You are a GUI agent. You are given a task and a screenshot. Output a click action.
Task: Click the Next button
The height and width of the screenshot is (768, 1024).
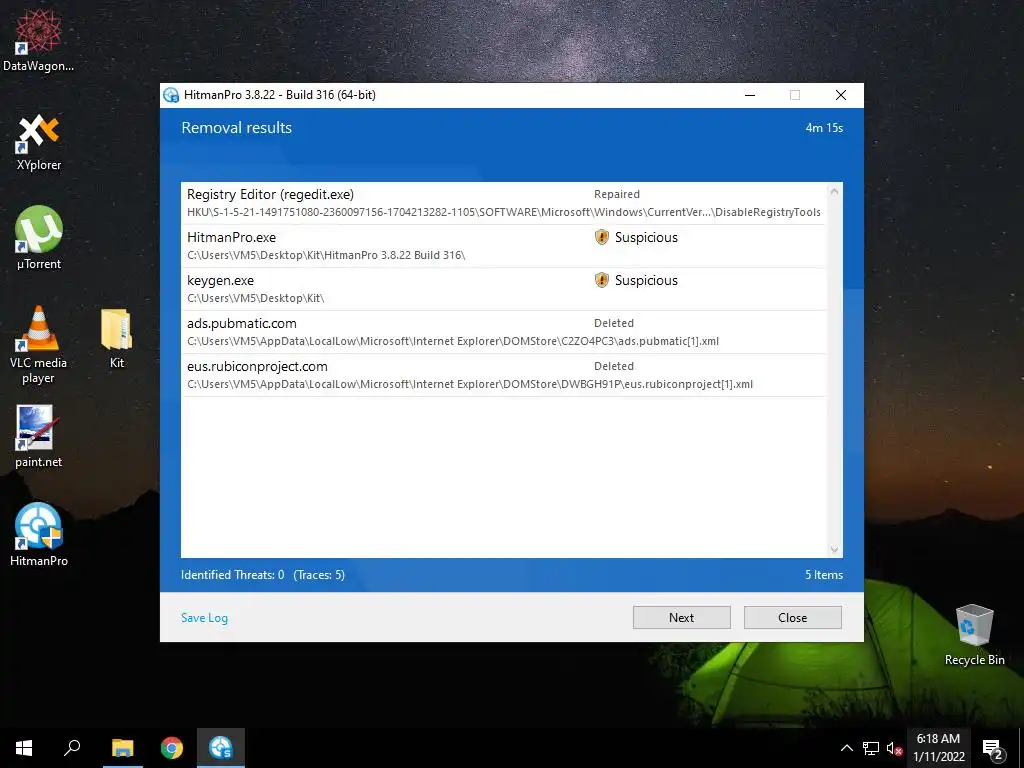coord(681,618)
